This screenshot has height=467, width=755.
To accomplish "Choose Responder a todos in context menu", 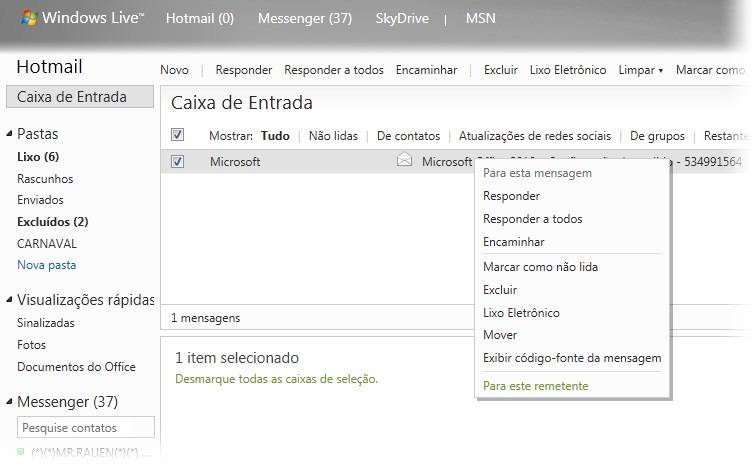I will [x=533, y=219].
